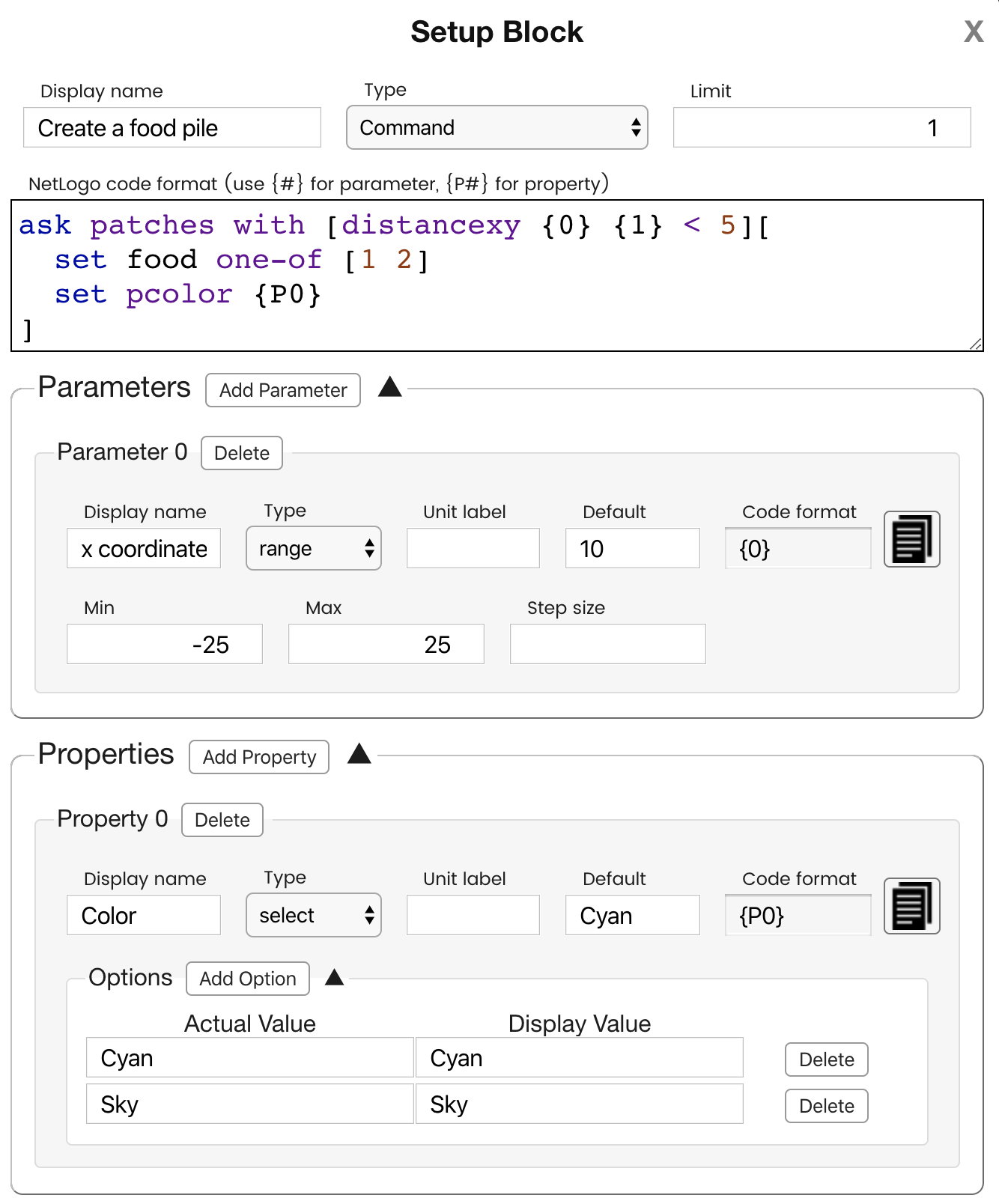Viewport: 999px width, 1204px height.
Task: Open the block Type Command dropdown
Action: 497,127
